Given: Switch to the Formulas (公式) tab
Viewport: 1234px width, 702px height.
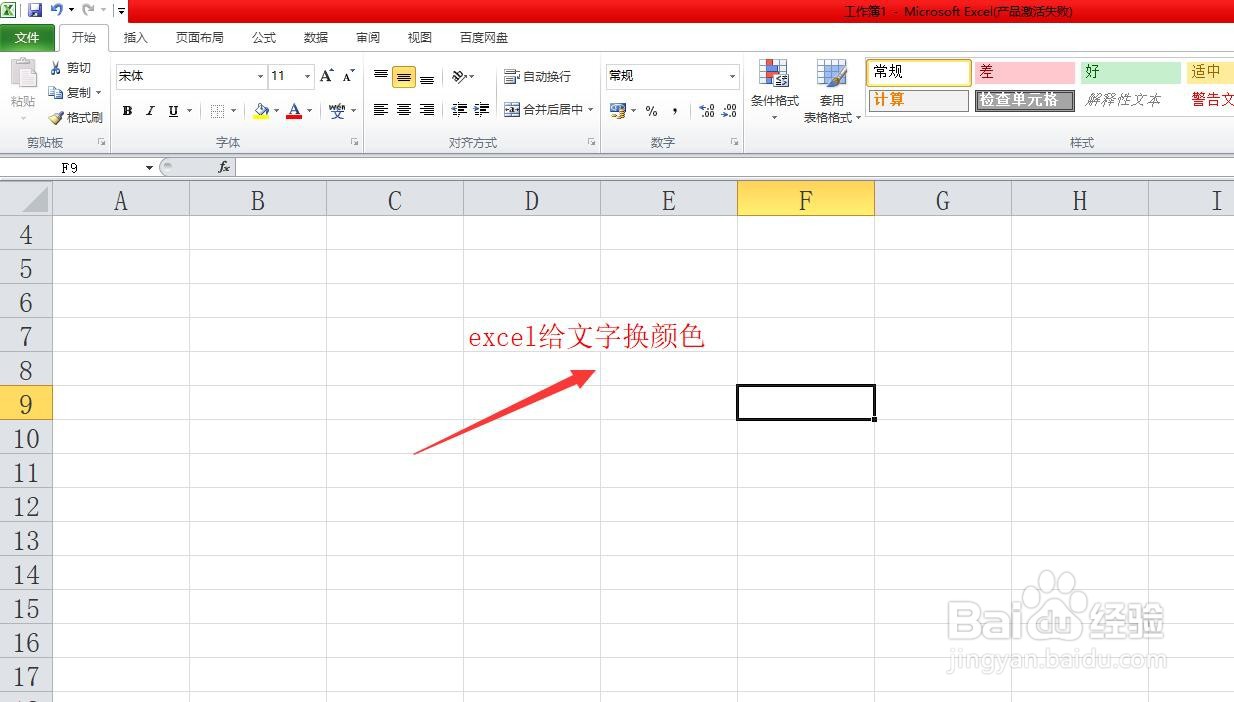Looking at the screenshot, I should coord(264,37).
